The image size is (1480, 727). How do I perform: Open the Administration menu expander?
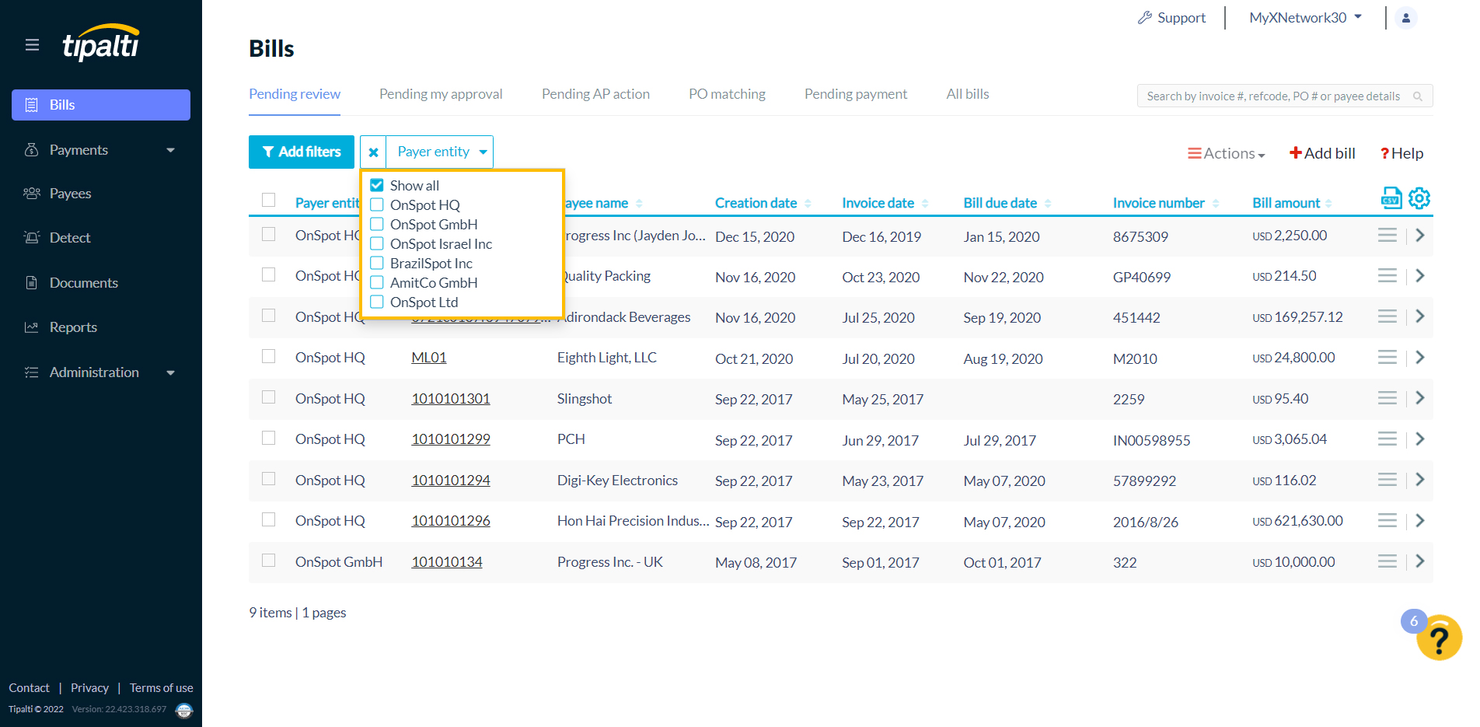(95, 372)
